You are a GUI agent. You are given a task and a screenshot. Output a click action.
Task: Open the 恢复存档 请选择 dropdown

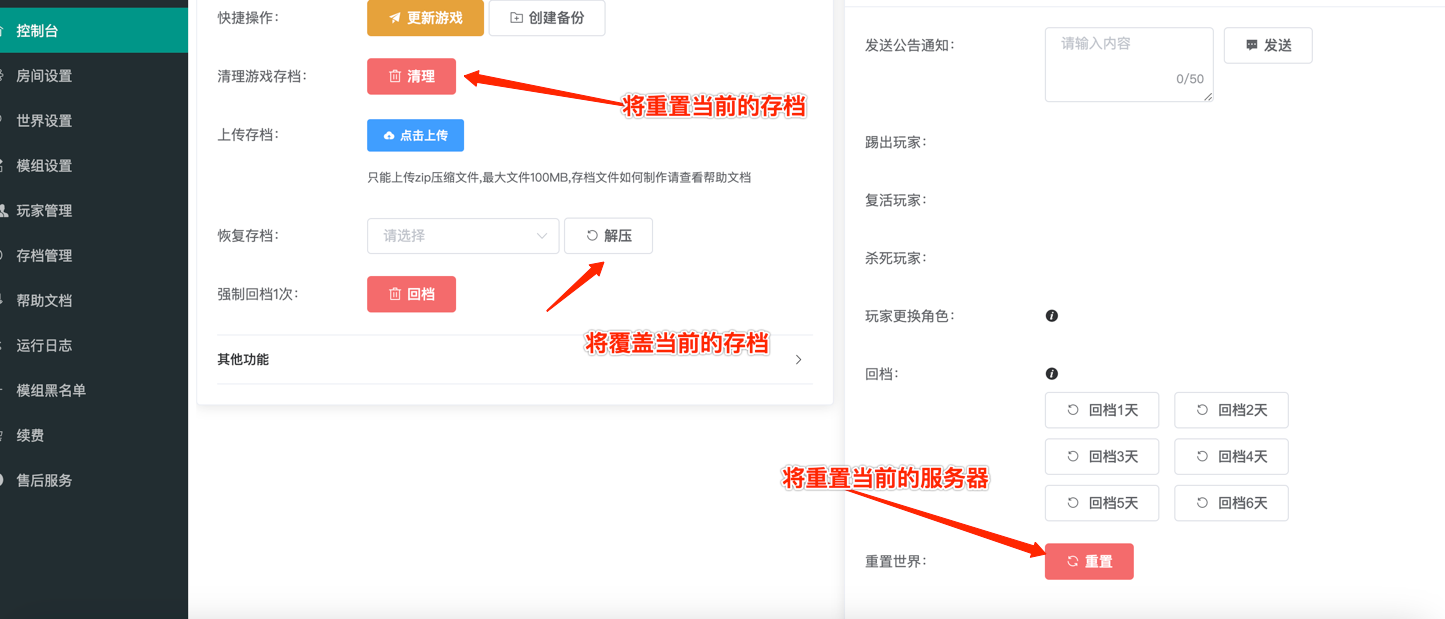click(x=462, y=236)
